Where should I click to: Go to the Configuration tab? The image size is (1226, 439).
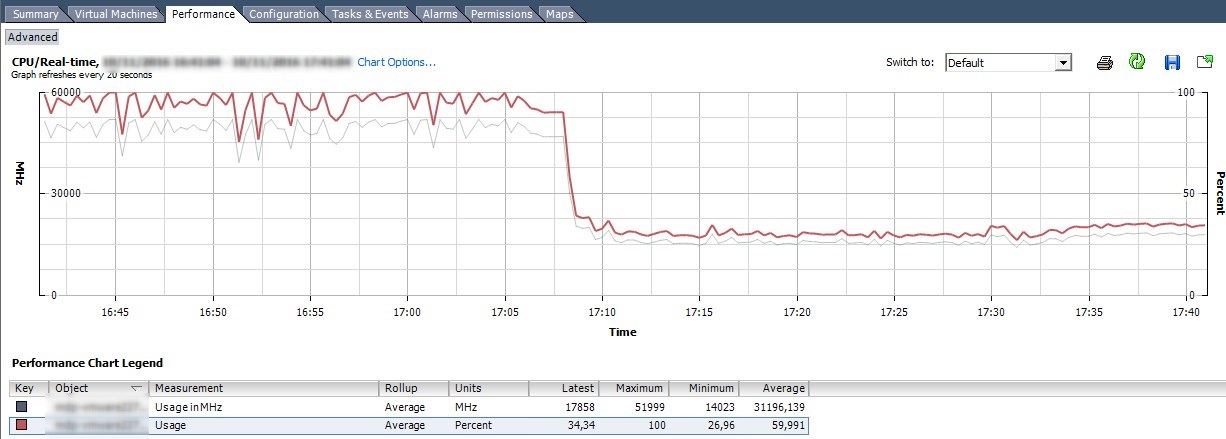284,14
